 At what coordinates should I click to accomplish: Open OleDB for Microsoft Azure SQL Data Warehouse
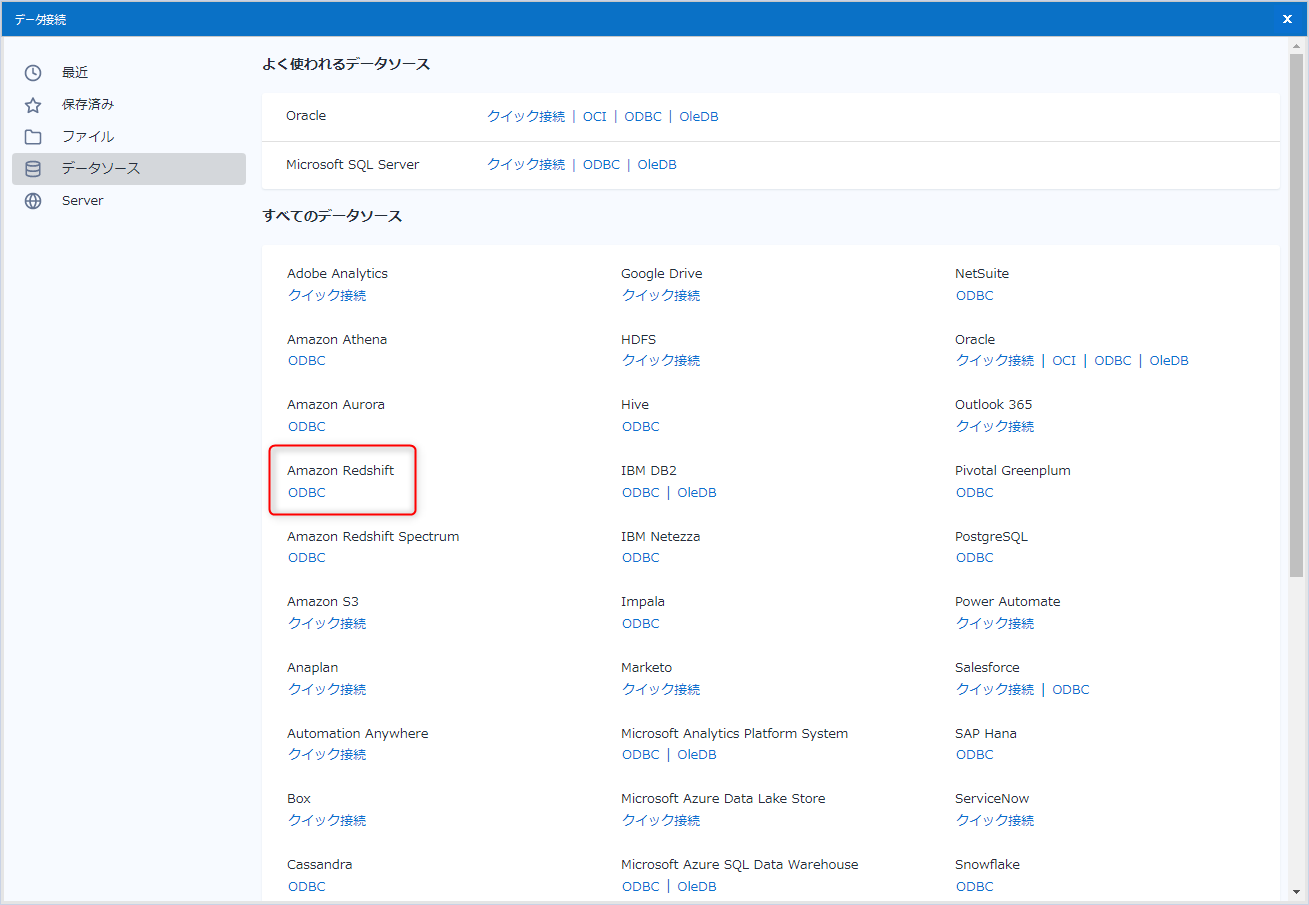coord(696,886)
